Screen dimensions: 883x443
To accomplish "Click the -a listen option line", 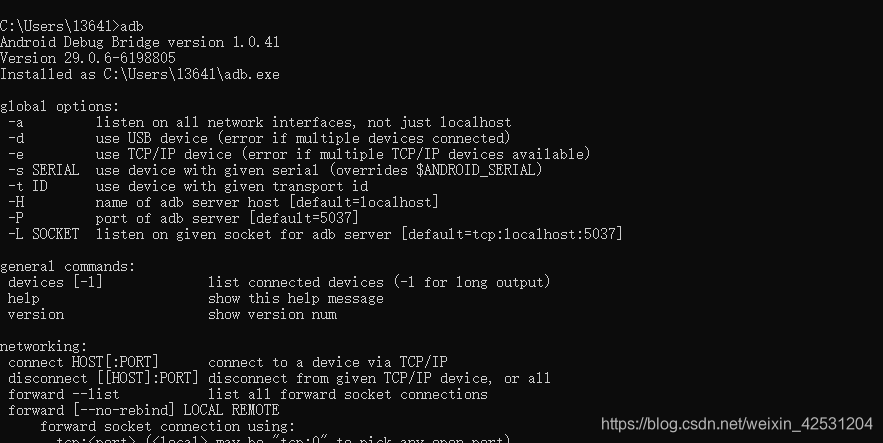I will click(x=260, y=123).
